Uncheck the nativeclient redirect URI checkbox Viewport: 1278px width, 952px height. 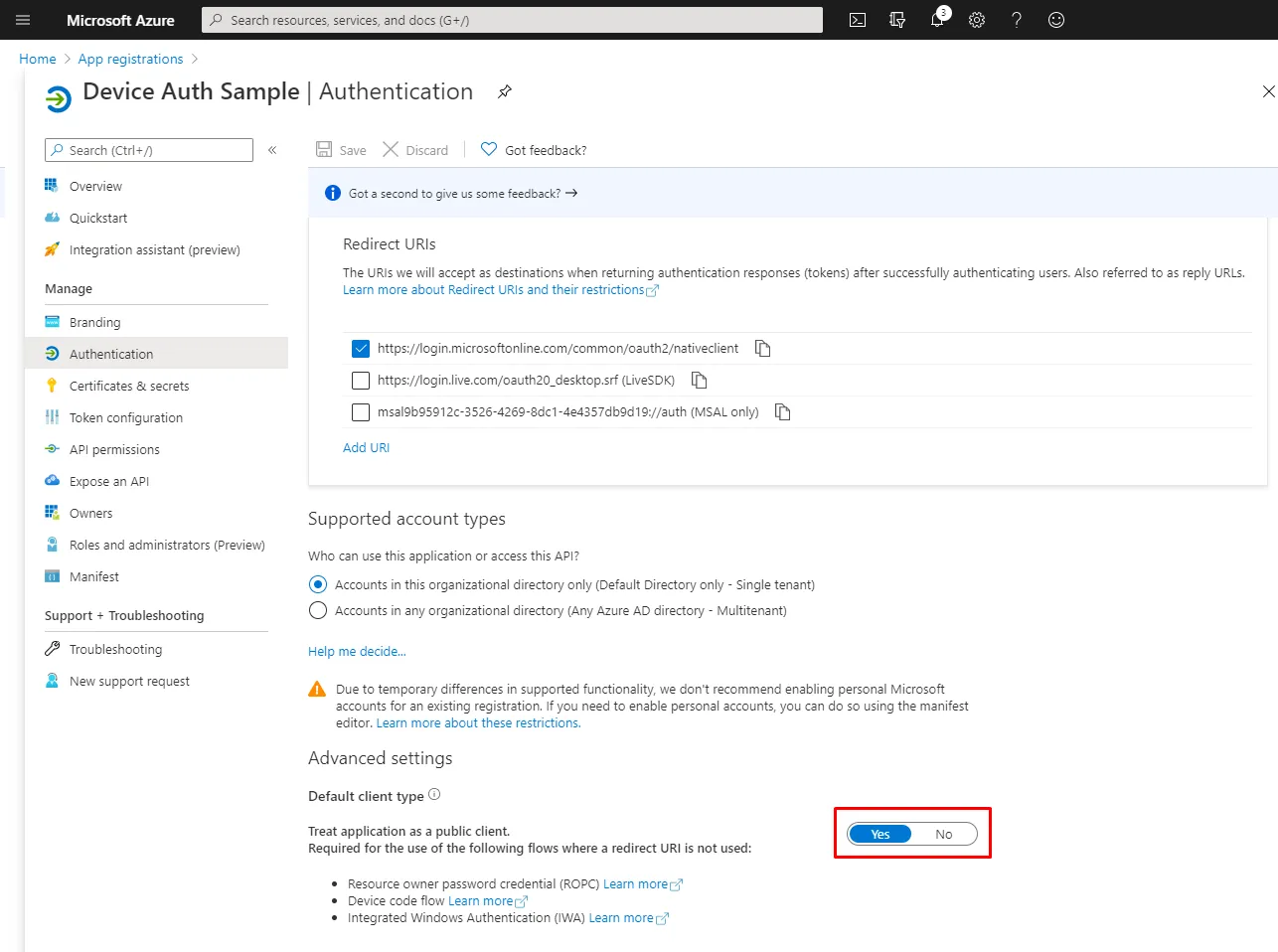361,349
